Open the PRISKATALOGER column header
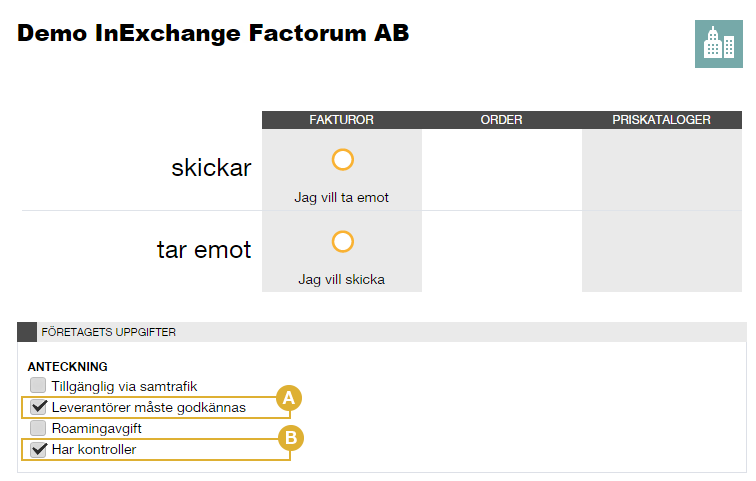 pyautogui.click(x=662, y=120)
